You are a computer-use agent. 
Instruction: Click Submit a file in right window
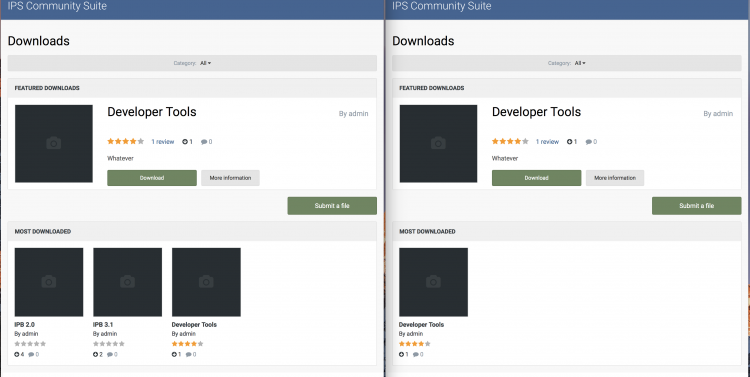(x=696, y=206)
